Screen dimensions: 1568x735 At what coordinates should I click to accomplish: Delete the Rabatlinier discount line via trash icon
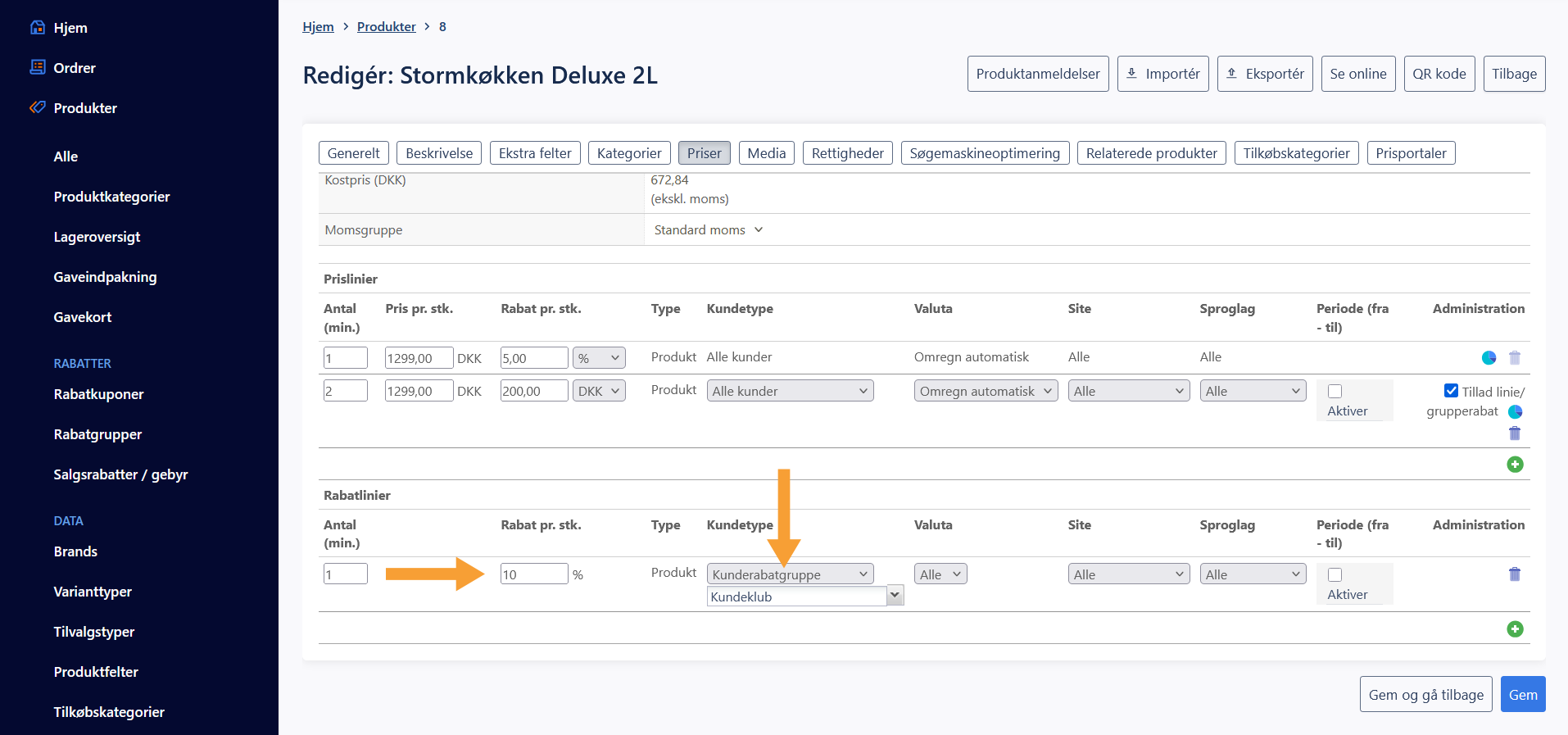(1514, 574)
